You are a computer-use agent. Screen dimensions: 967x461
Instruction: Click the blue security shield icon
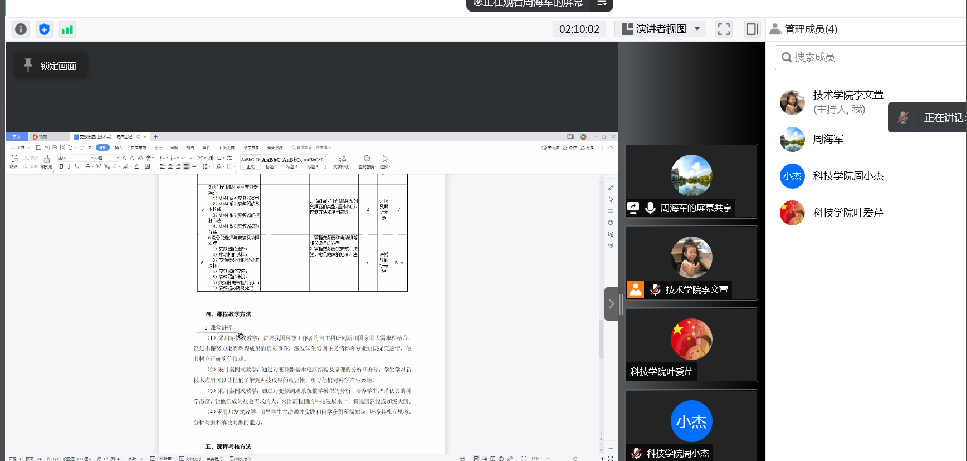point(44,29)
